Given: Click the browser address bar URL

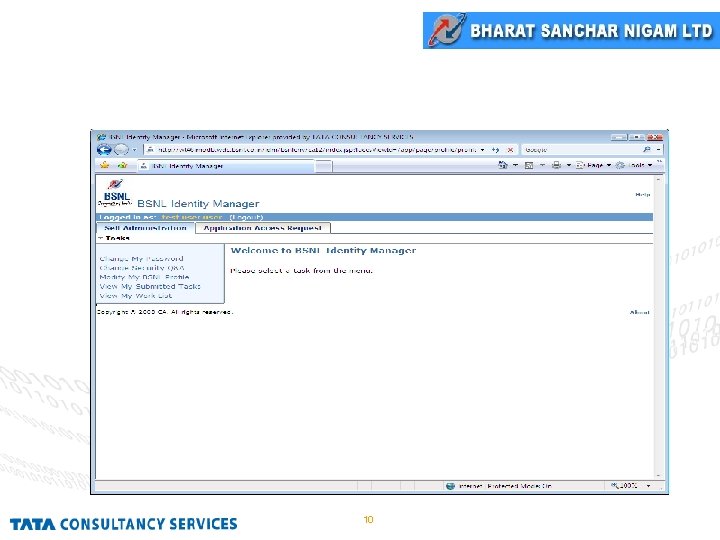Looking at the screenshot, I should click(x=315, y=150).
